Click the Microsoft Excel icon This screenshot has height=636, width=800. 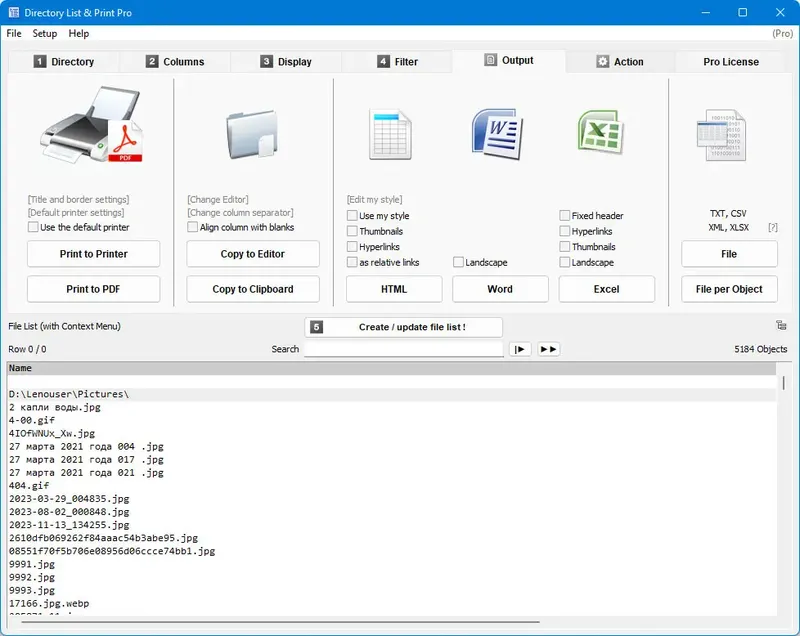pyautogui.click(x=601, y=132)
